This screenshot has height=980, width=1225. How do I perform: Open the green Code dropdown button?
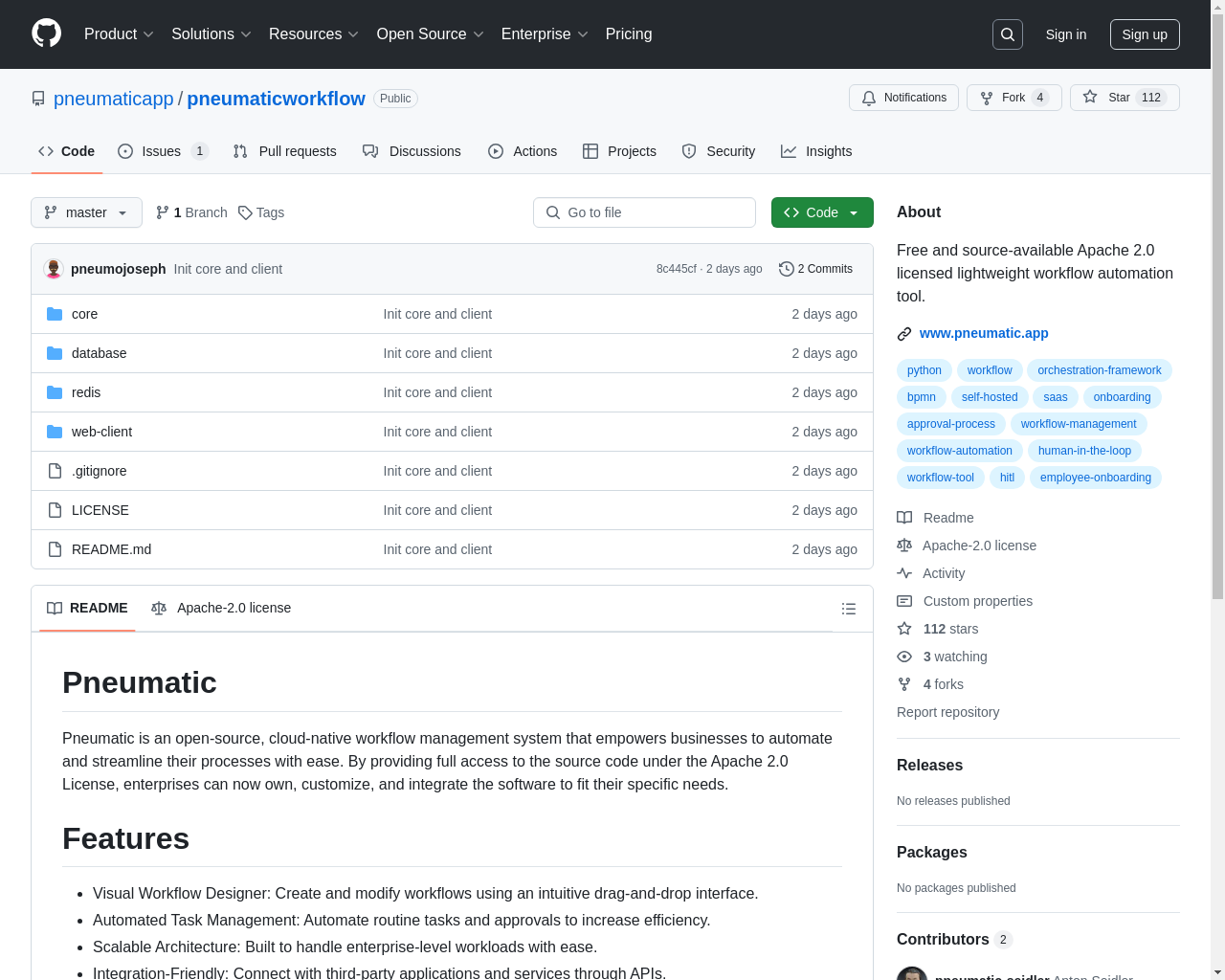822,212
